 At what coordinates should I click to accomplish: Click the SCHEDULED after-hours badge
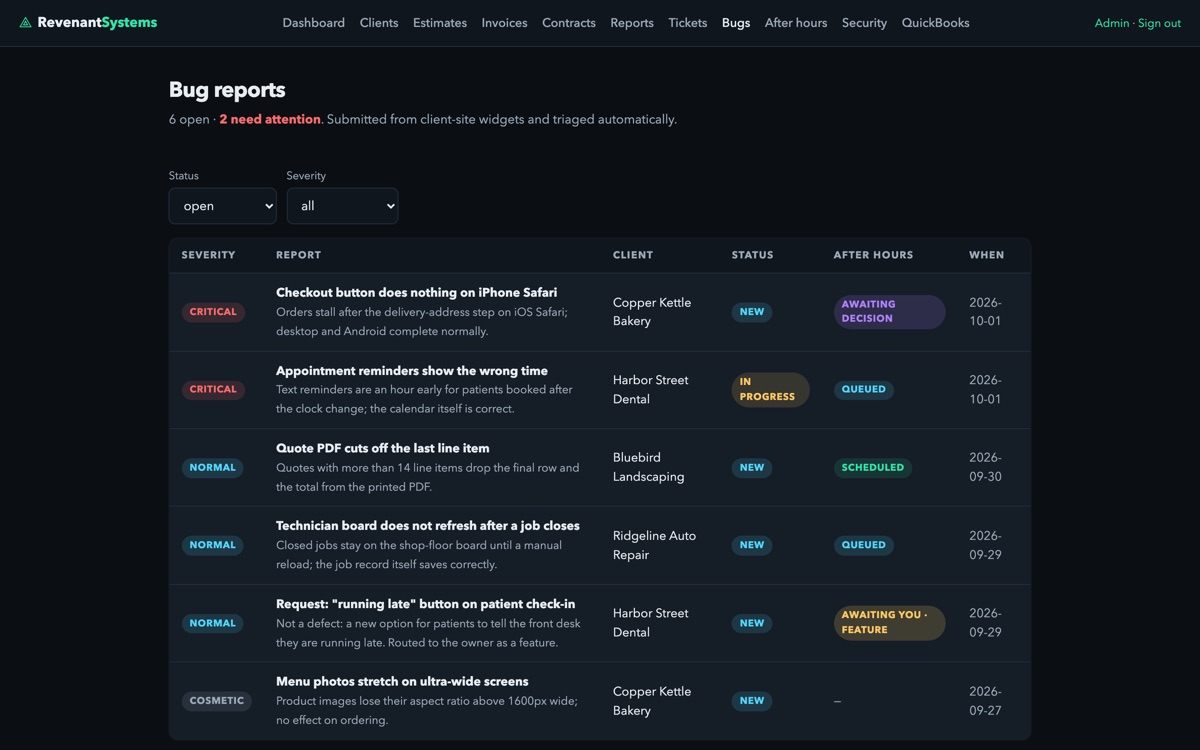[x=873, y=467]
